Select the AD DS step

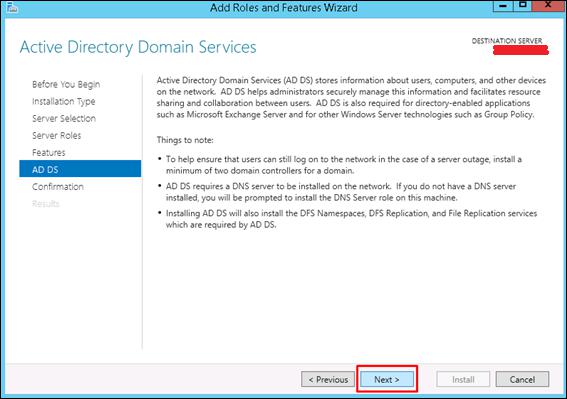point(80,169)
